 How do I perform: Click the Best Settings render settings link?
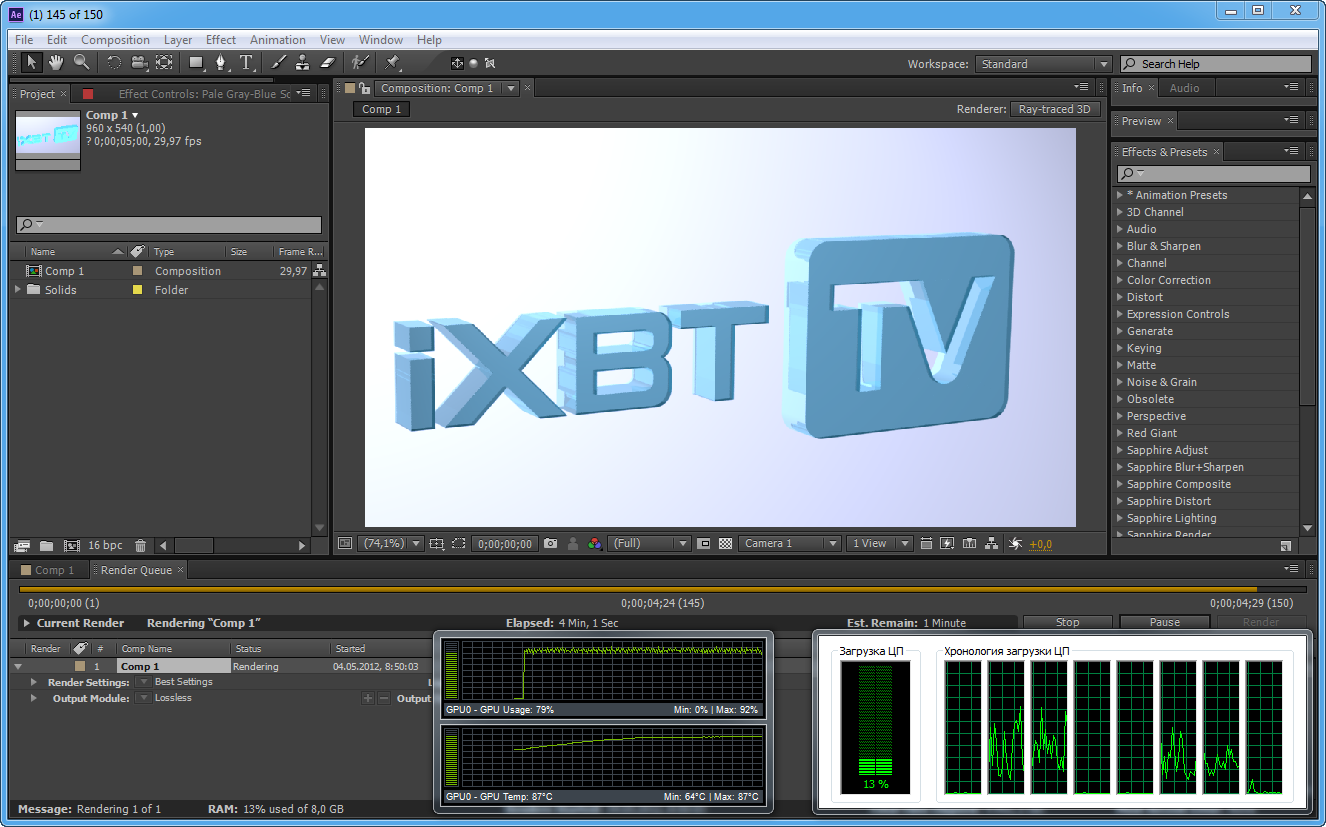click(184, 682)
